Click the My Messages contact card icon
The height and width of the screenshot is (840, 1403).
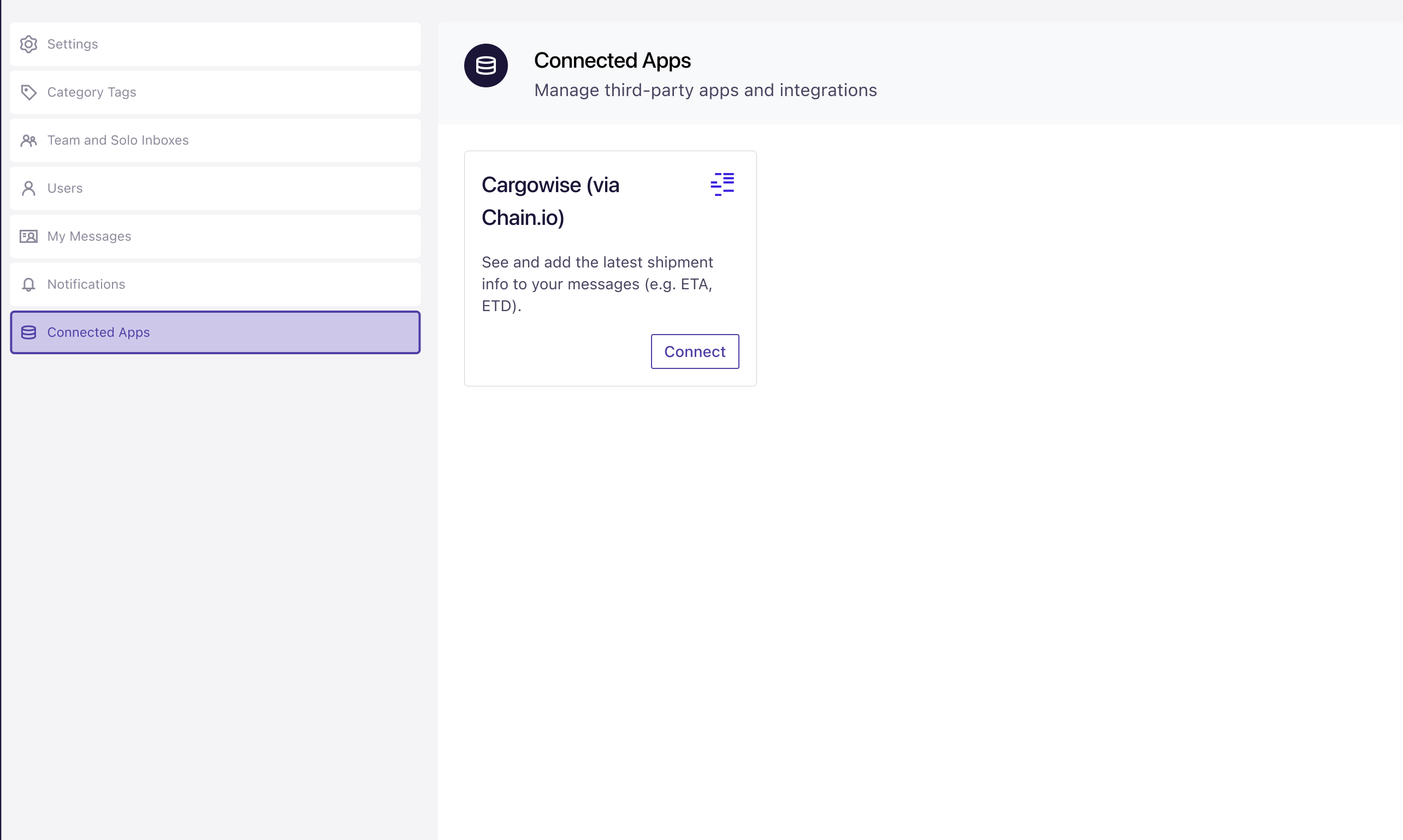[28, 236]
